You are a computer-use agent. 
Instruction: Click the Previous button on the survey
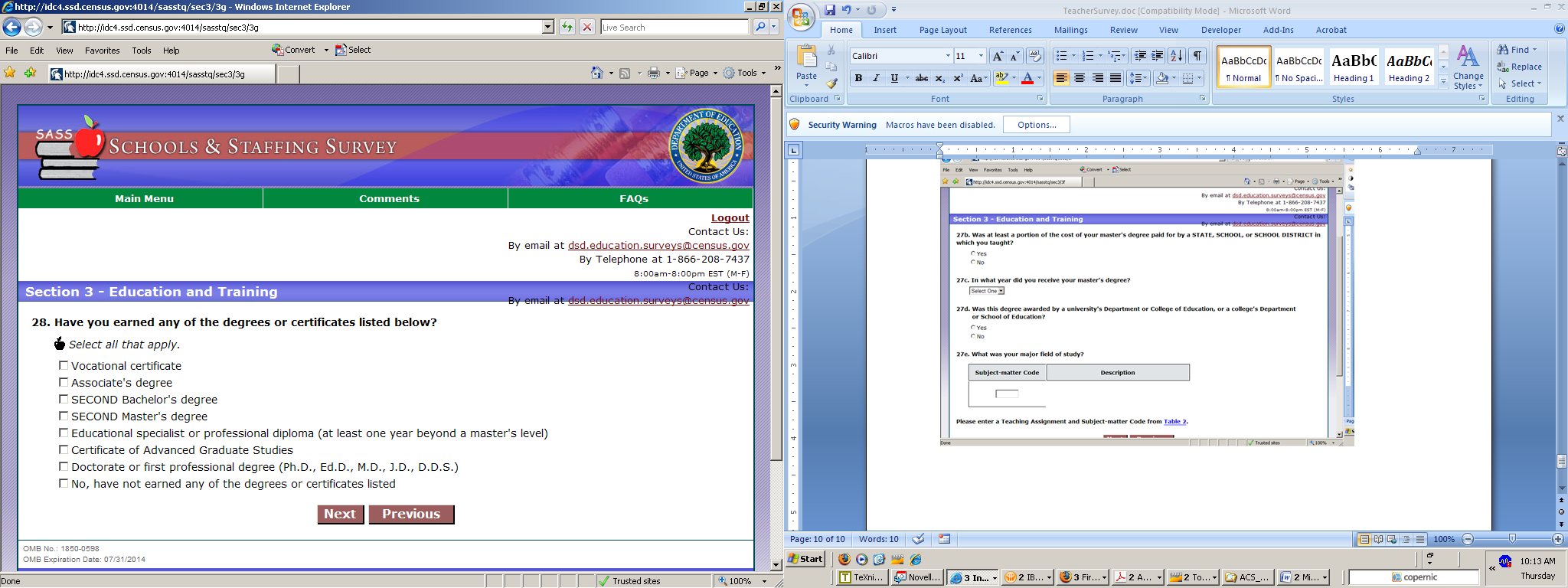(x=411, y=514)
